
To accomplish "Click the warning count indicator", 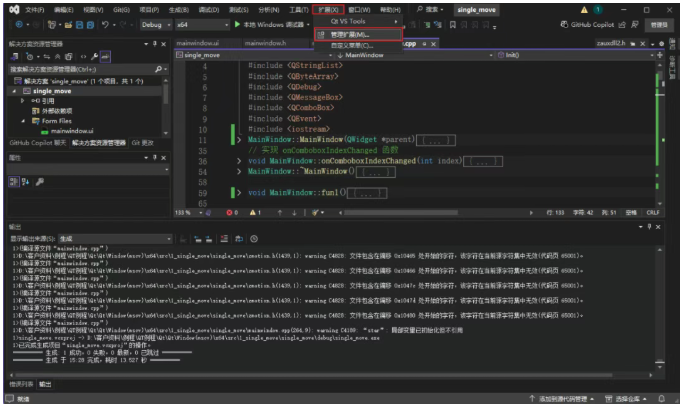I will click(255, 213).
